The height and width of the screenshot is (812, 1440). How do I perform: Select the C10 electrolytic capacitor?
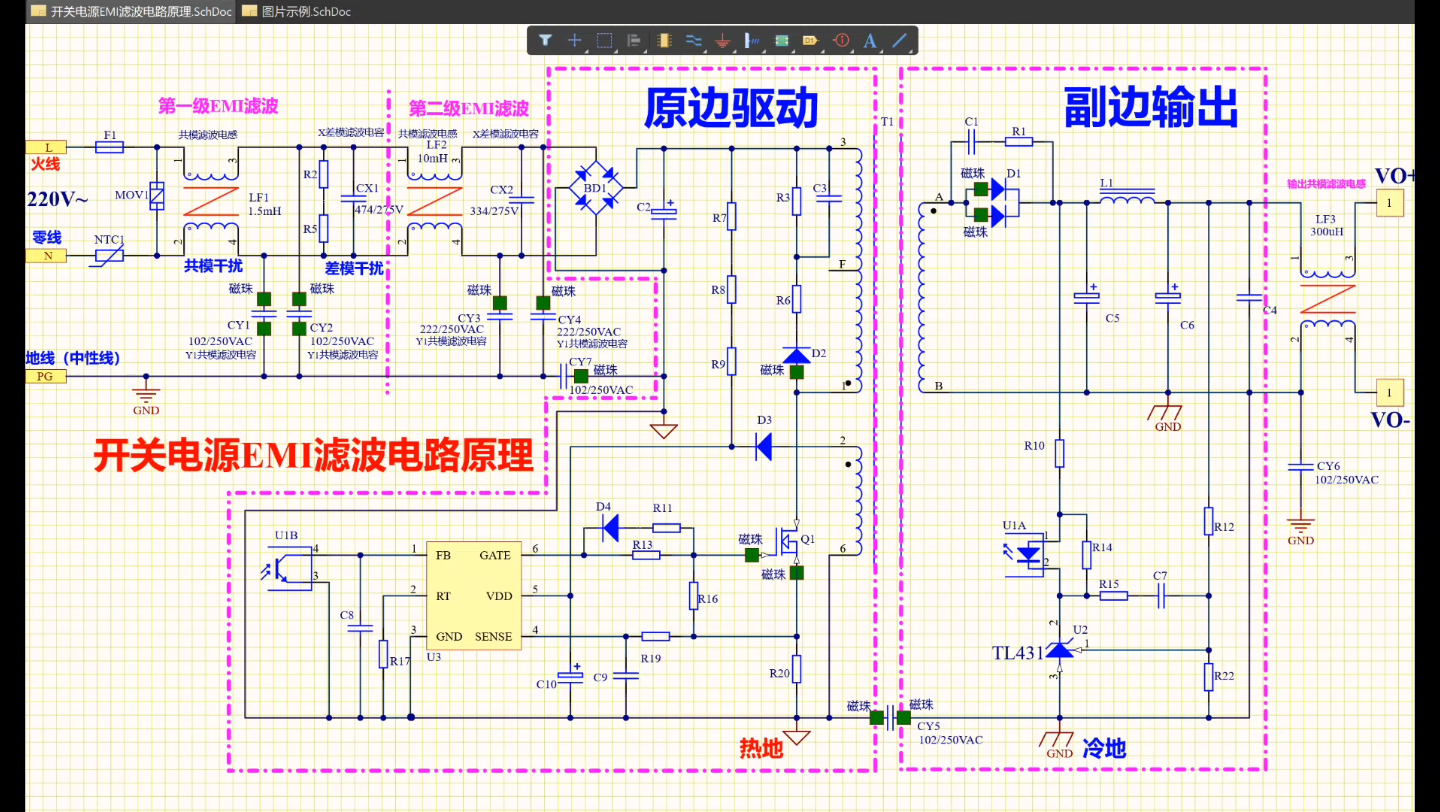pyautogui.click(x=571, y=673)
